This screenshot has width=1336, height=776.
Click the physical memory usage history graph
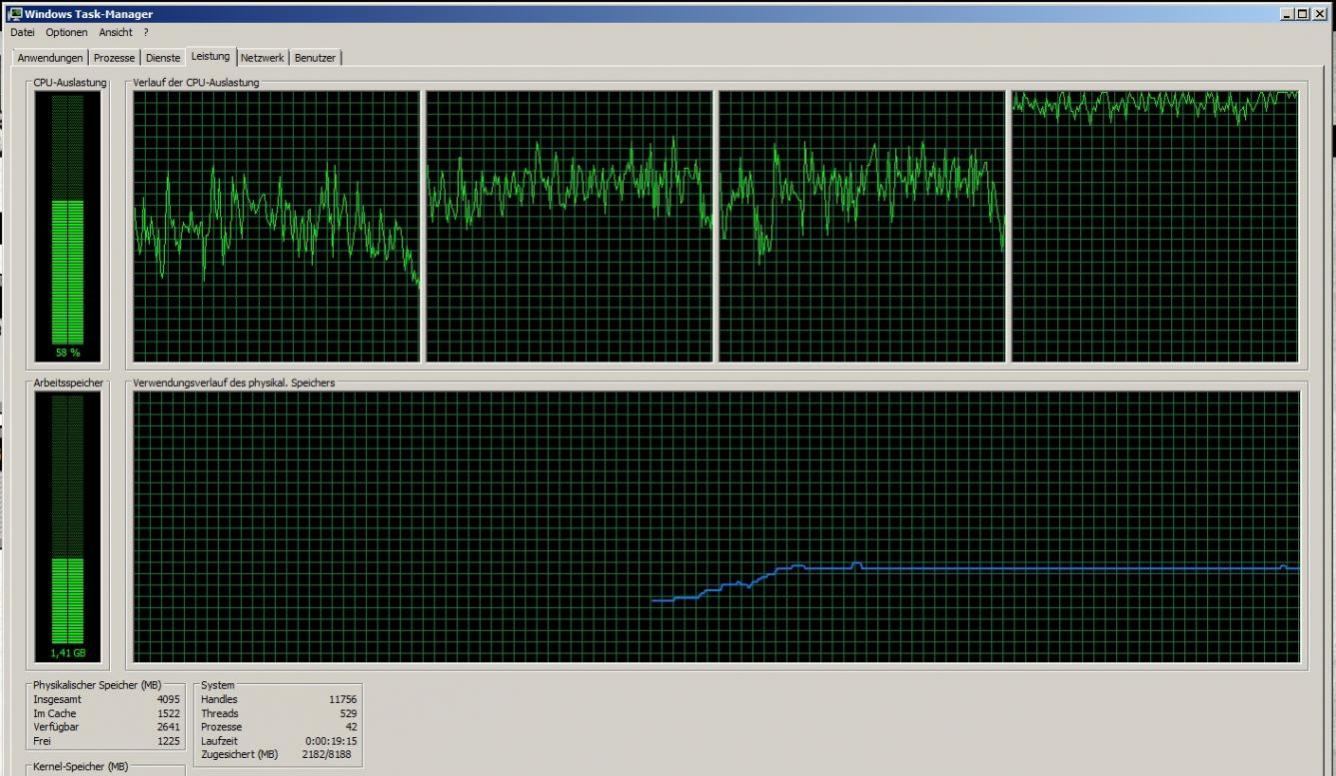coord(716,526)
